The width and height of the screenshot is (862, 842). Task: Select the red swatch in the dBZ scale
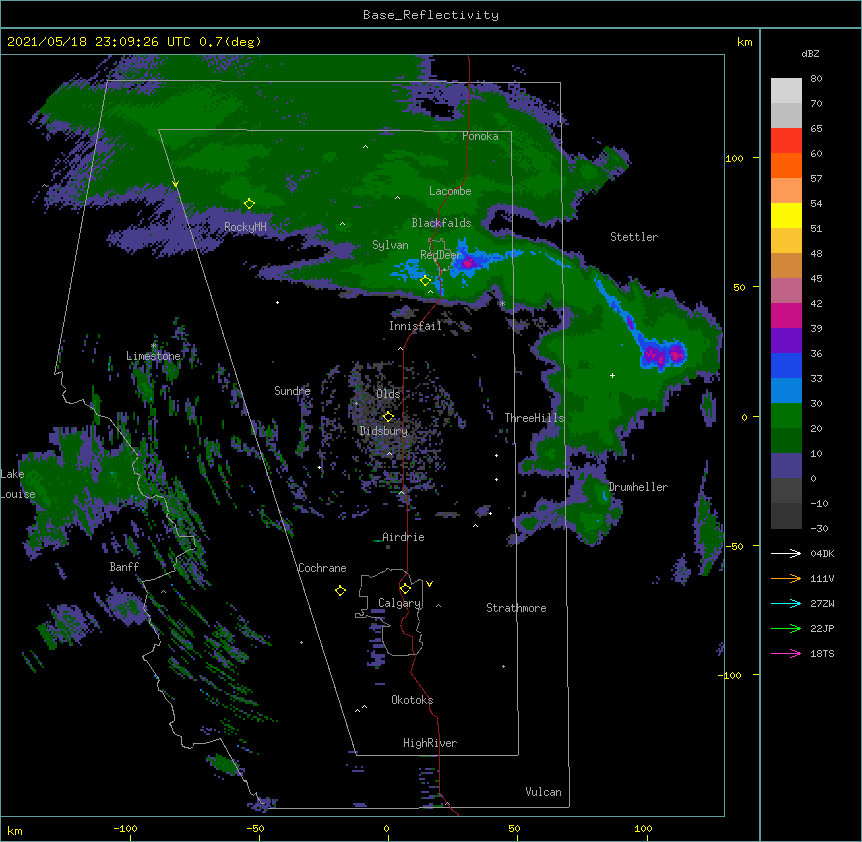(x=786, y=141)
